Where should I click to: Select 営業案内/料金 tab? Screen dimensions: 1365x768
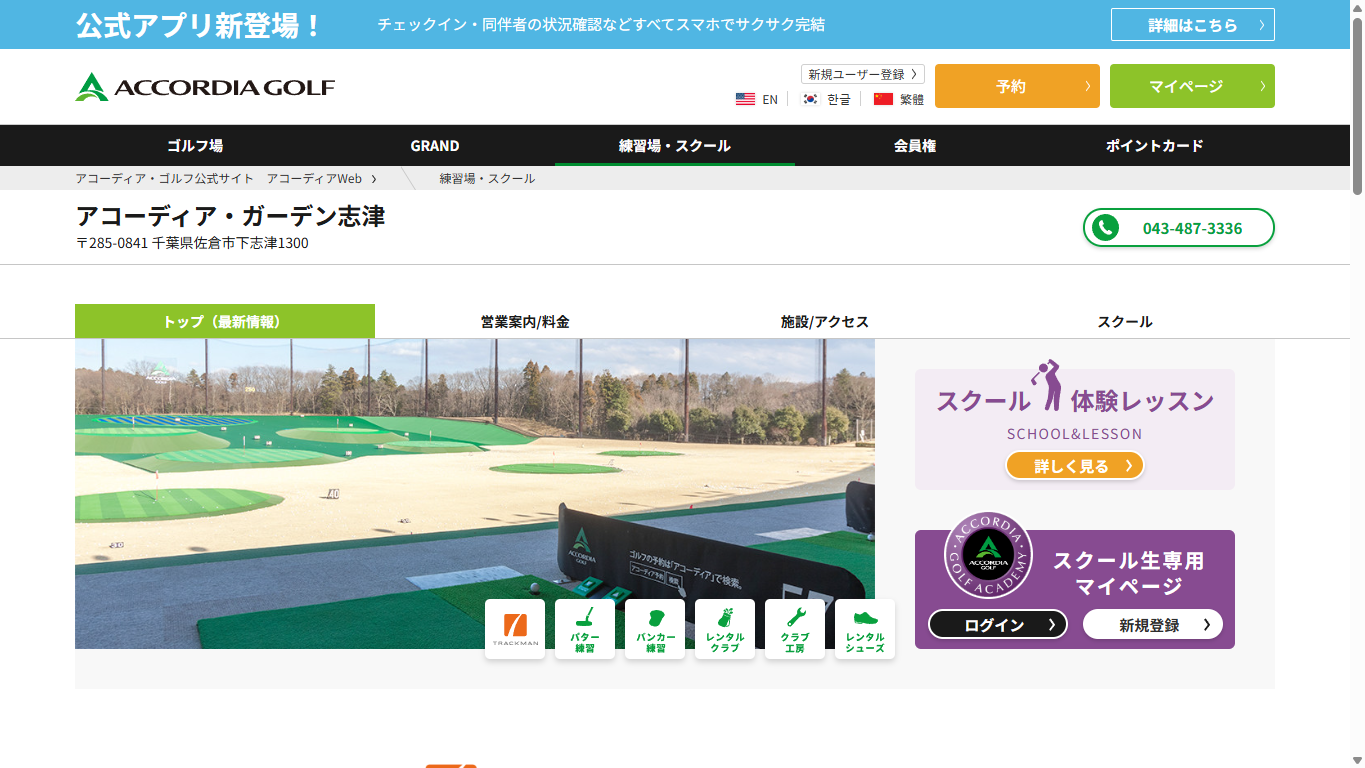click(x=525, y=321)
